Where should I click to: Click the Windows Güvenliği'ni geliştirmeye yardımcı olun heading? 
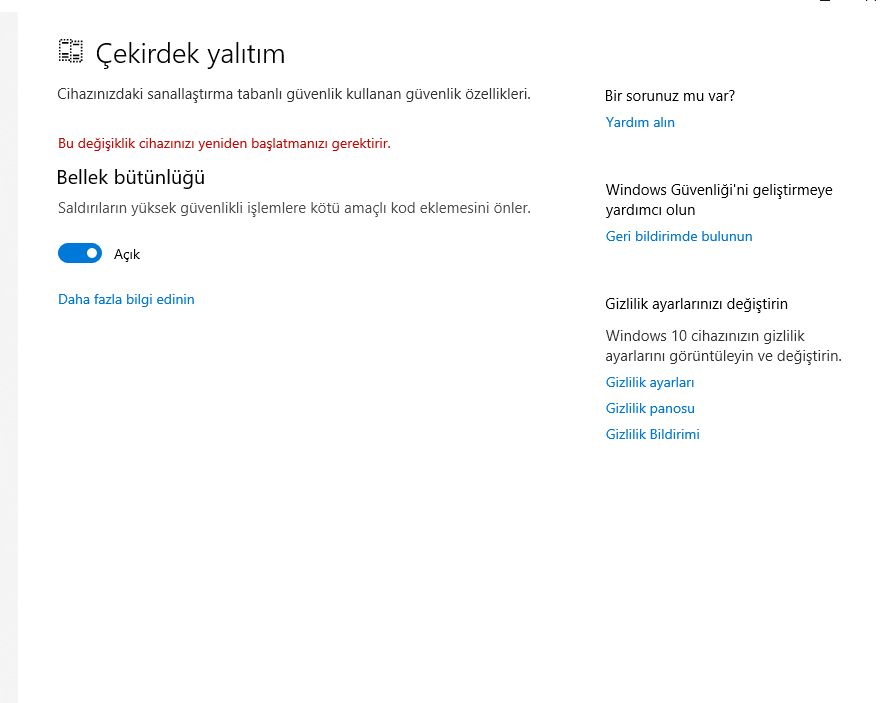click(x=719, y=199)
